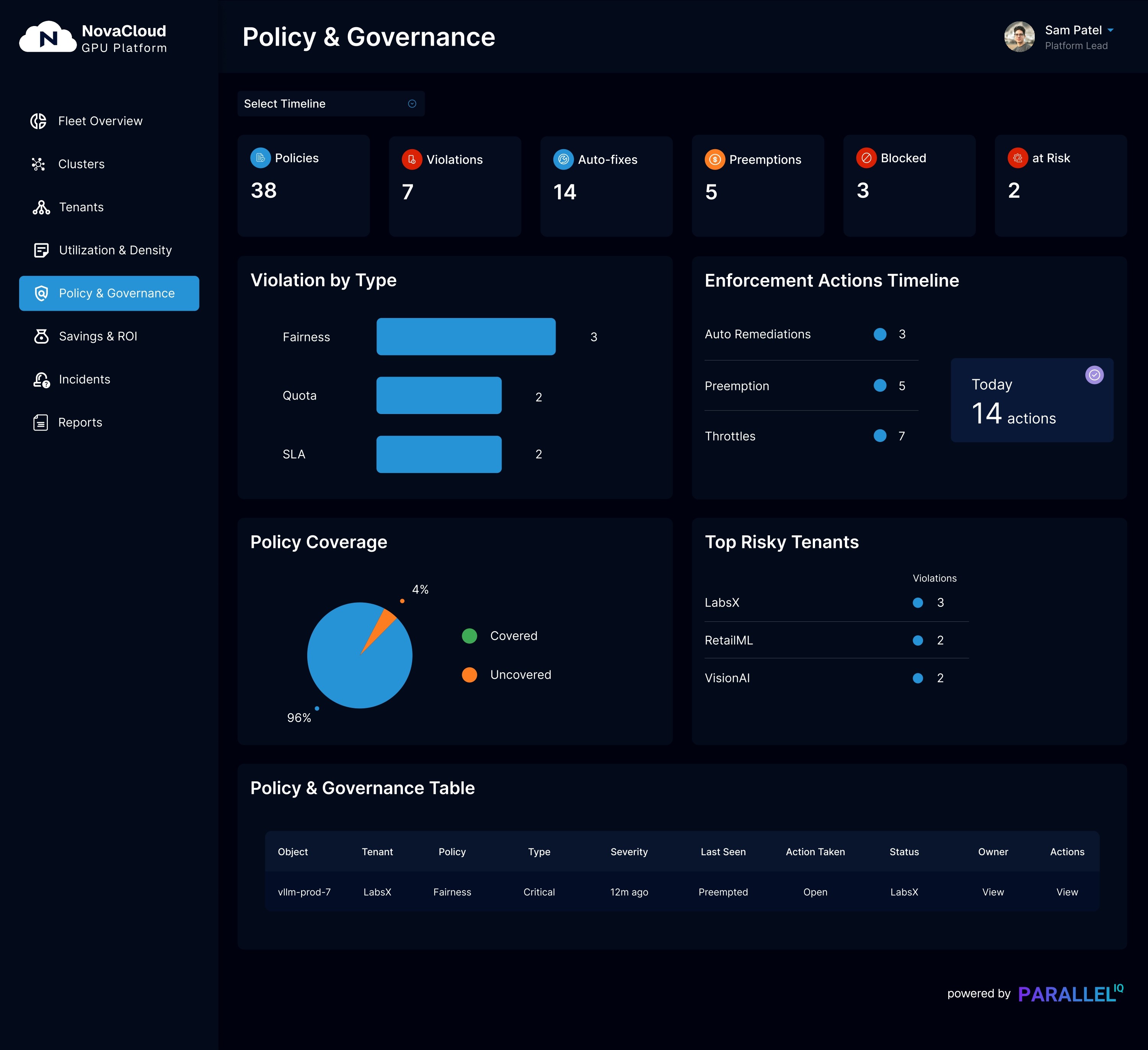Image resolution: width=1148 pixels, height=1050 pixels.
Task: Click Sam Patel's profile avatar
Action: click(x=1019, y=37)
